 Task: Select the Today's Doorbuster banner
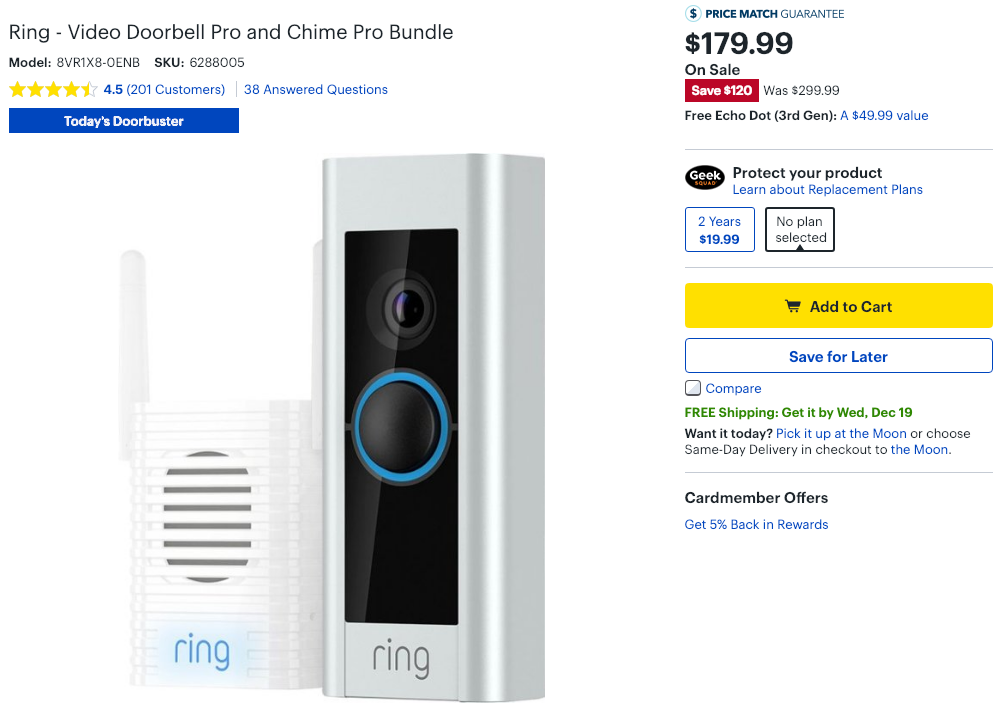pos(123,120)
